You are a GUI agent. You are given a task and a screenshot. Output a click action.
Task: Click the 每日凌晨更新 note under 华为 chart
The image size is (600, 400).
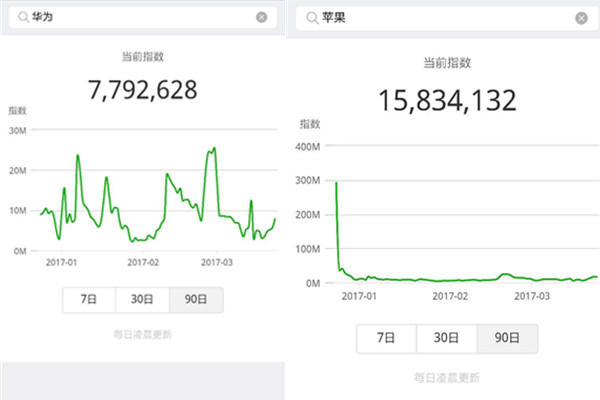tap(143, 335)
